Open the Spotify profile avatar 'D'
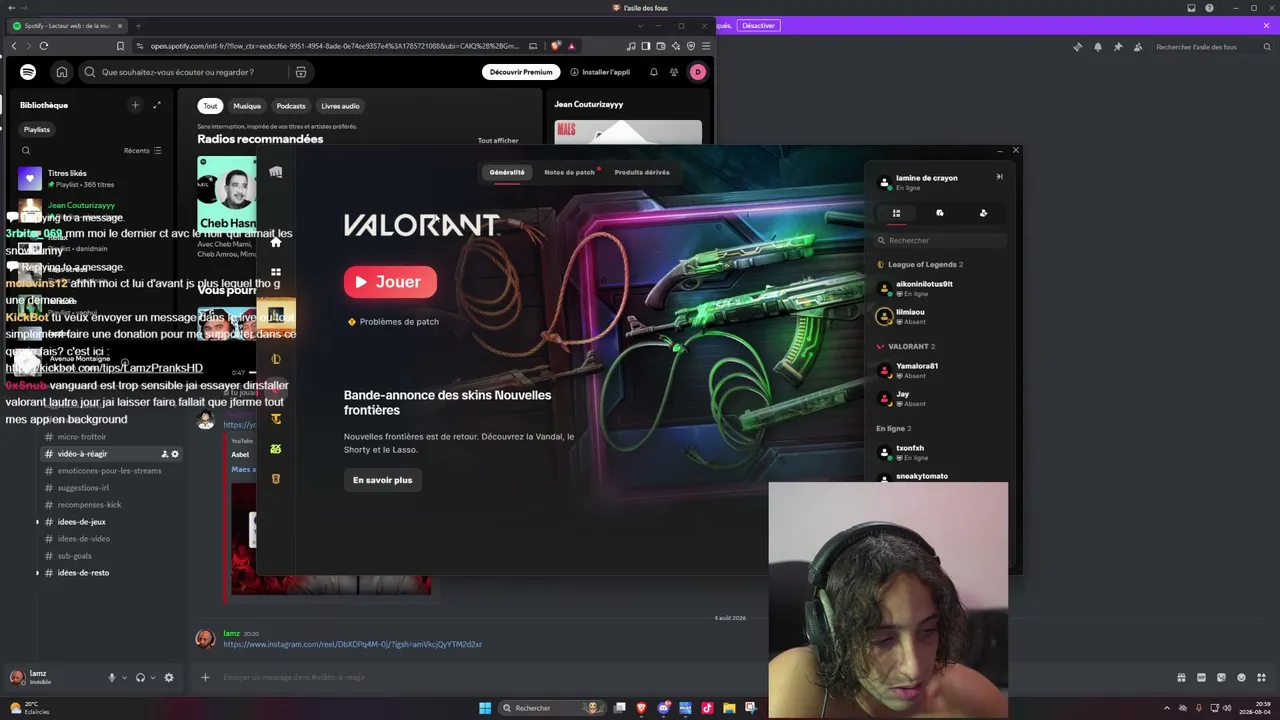This screenshot has height=720, width=1280. click(698, 72)
